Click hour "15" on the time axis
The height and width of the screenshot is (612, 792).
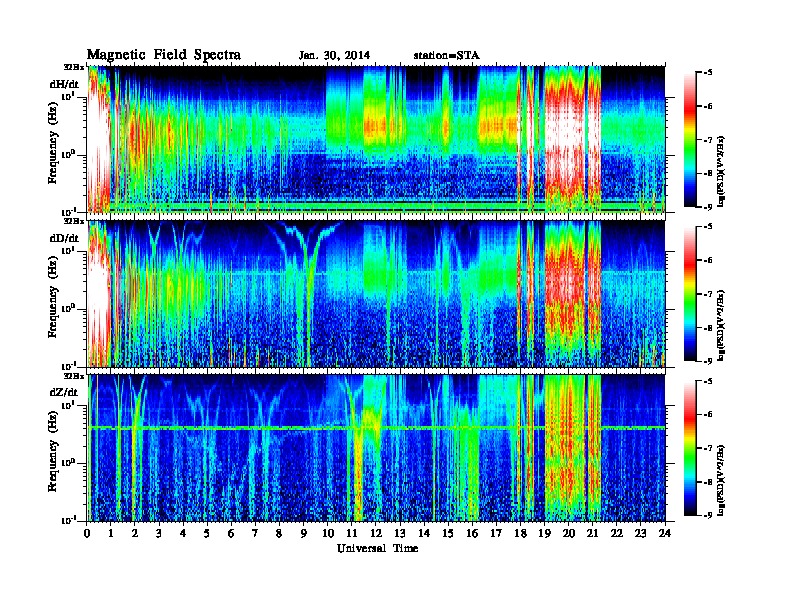point(448,533)
